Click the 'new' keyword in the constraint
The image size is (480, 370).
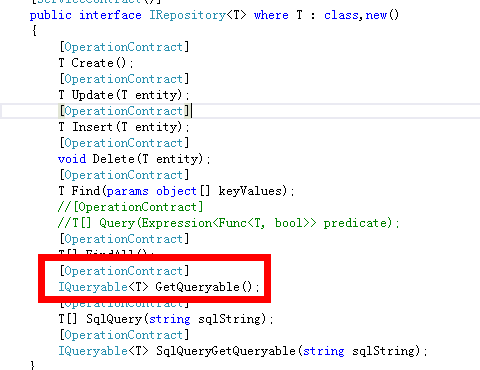point(376,15)
